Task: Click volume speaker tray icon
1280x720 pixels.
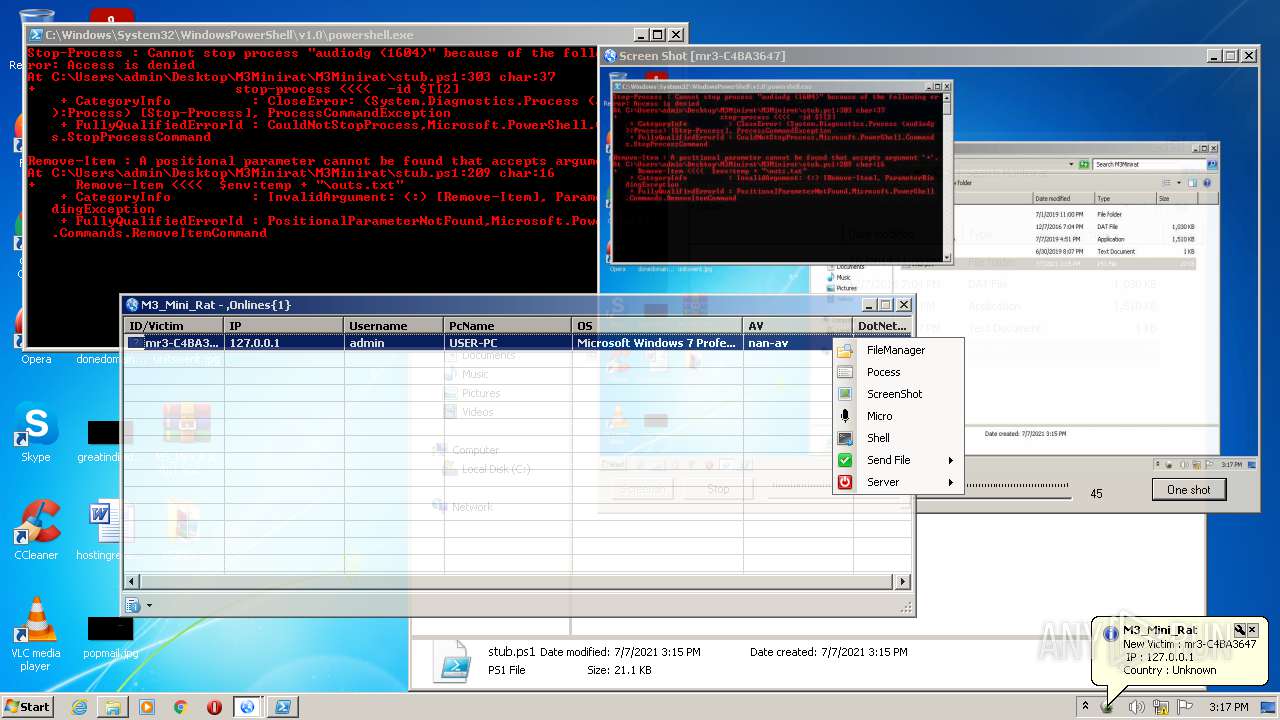Action: coord(1136,707)
